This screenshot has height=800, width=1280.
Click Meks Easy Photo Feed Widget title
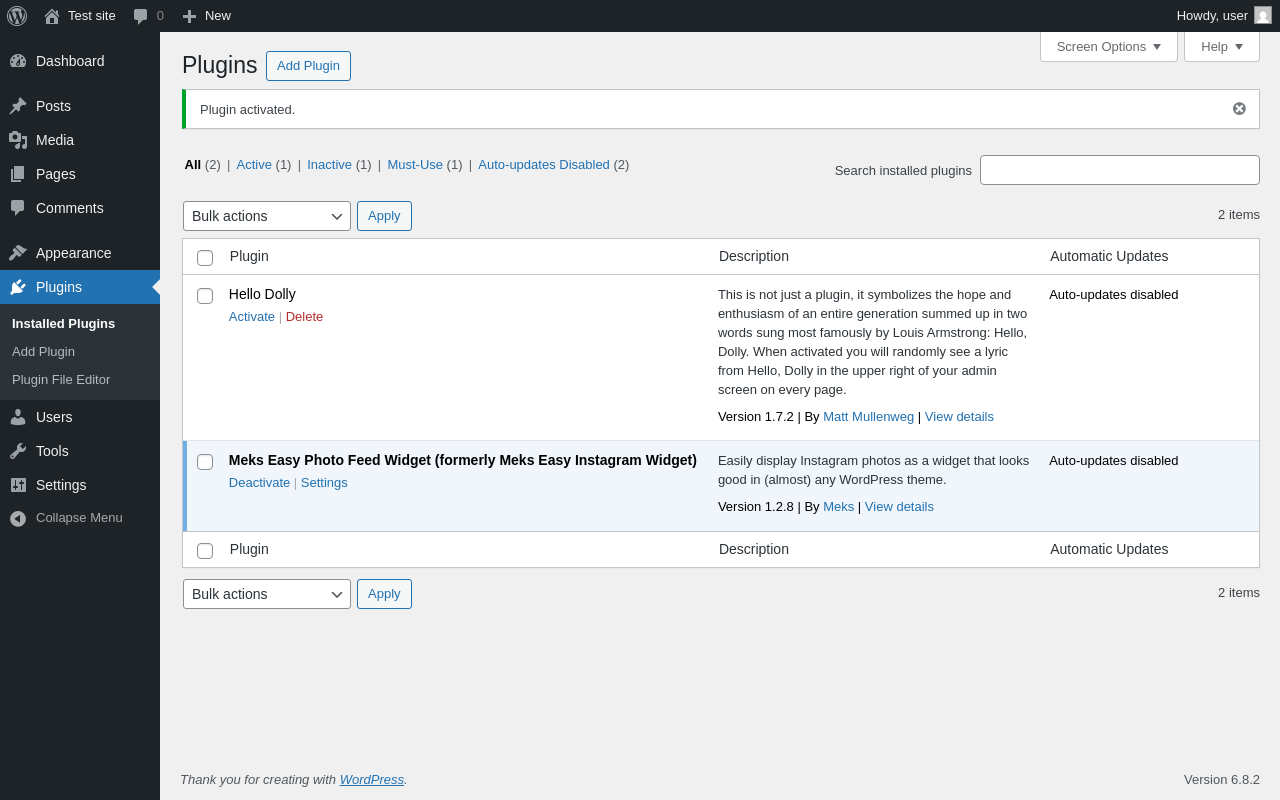tap(463, 460)
